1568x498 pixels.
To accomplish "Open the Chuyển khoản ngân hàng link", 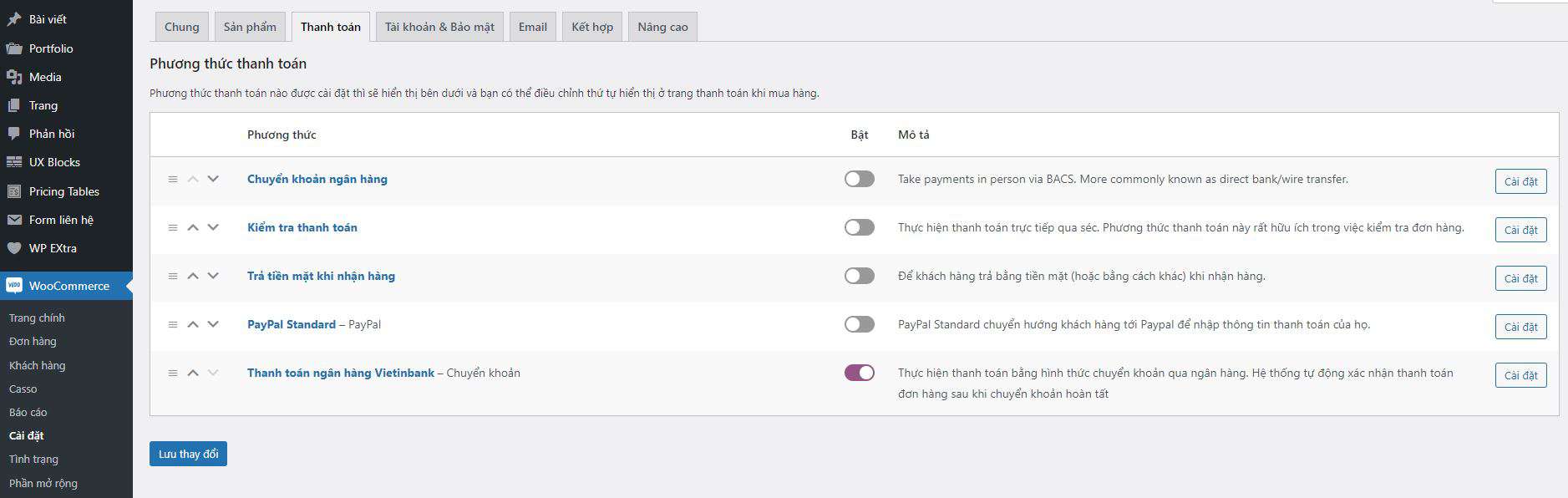I will [317, 179].
